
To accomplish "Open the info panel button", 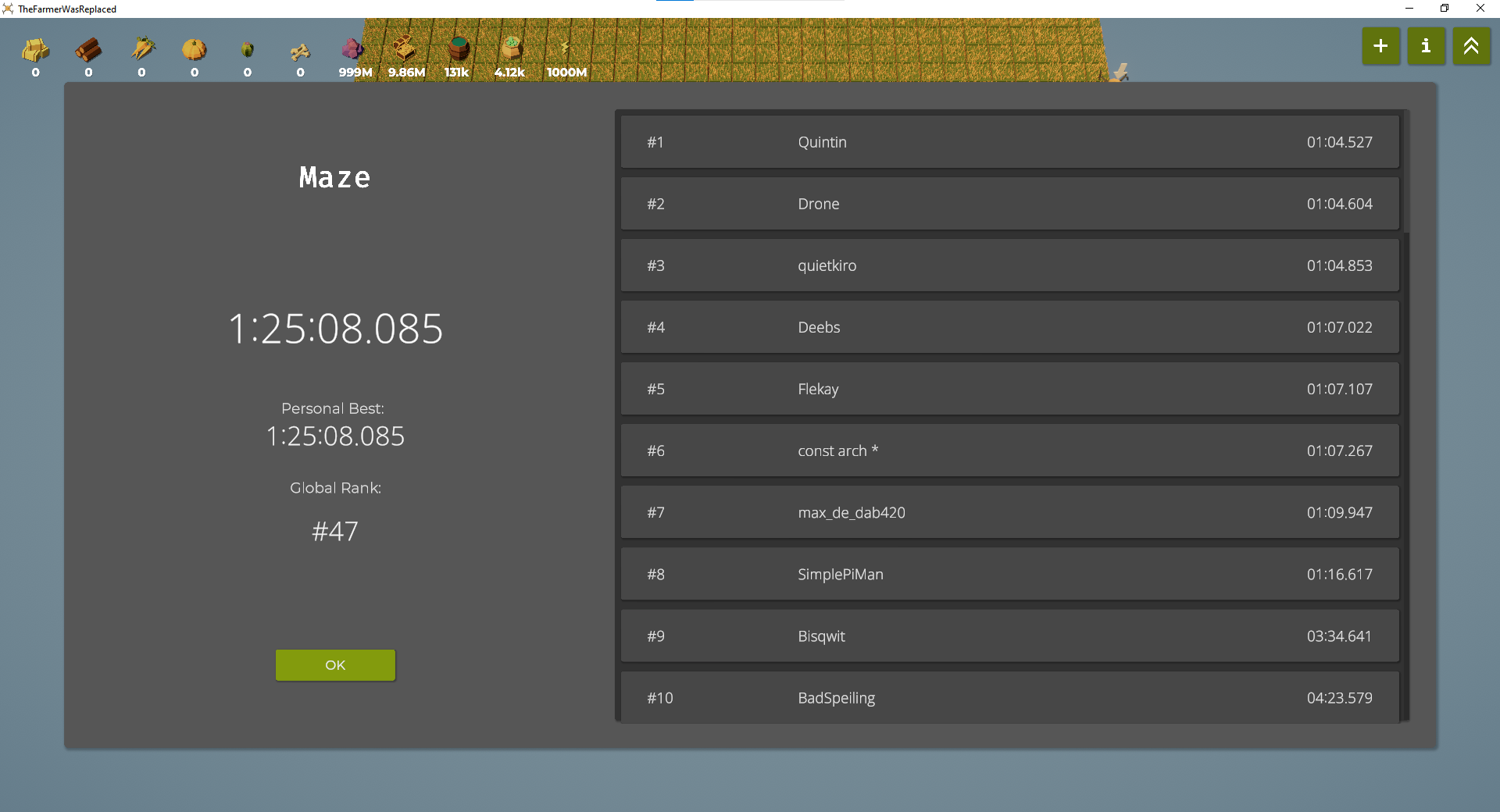I will point(1426,46).
